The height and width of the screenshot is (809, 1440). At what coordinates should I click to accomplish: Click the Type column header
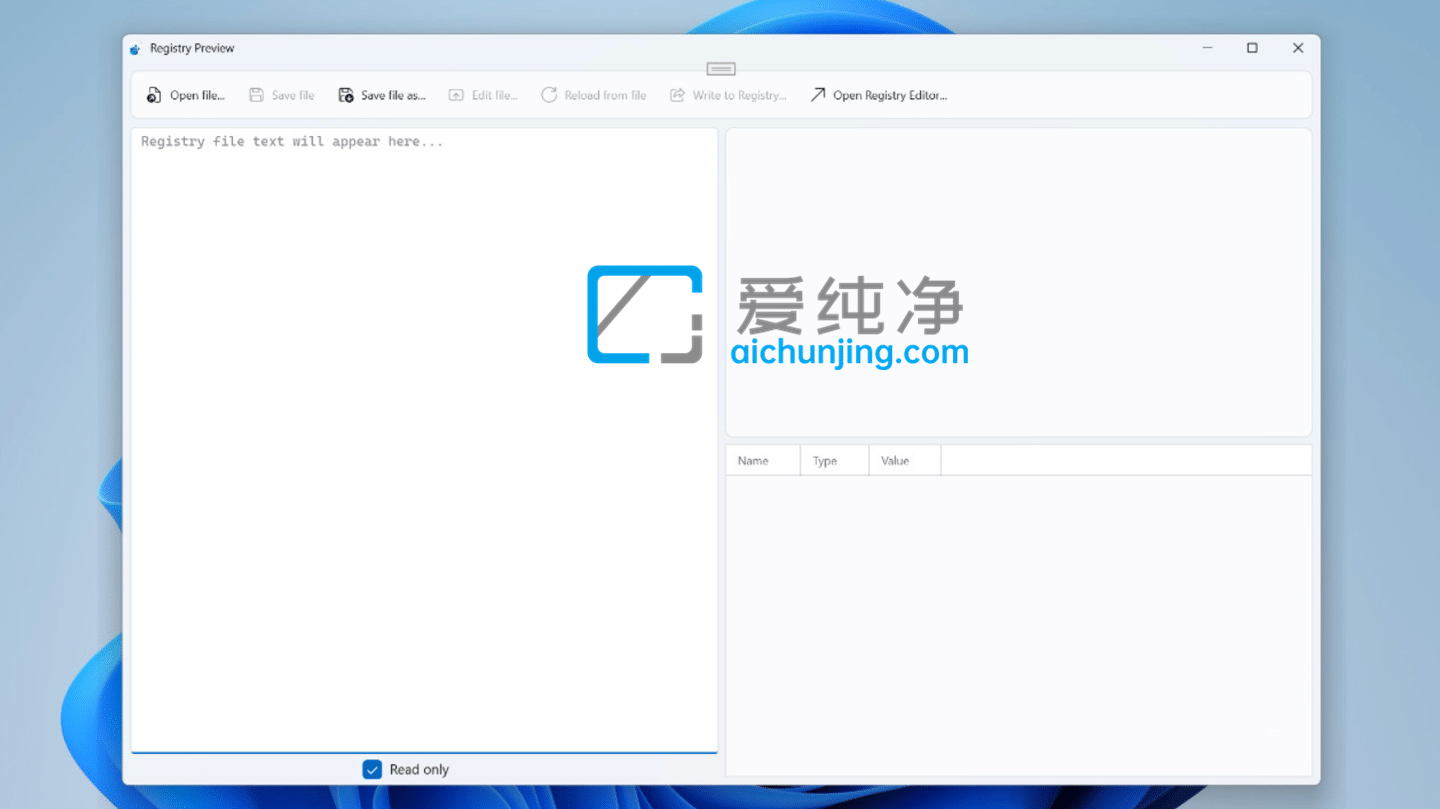tap(835, 461)
